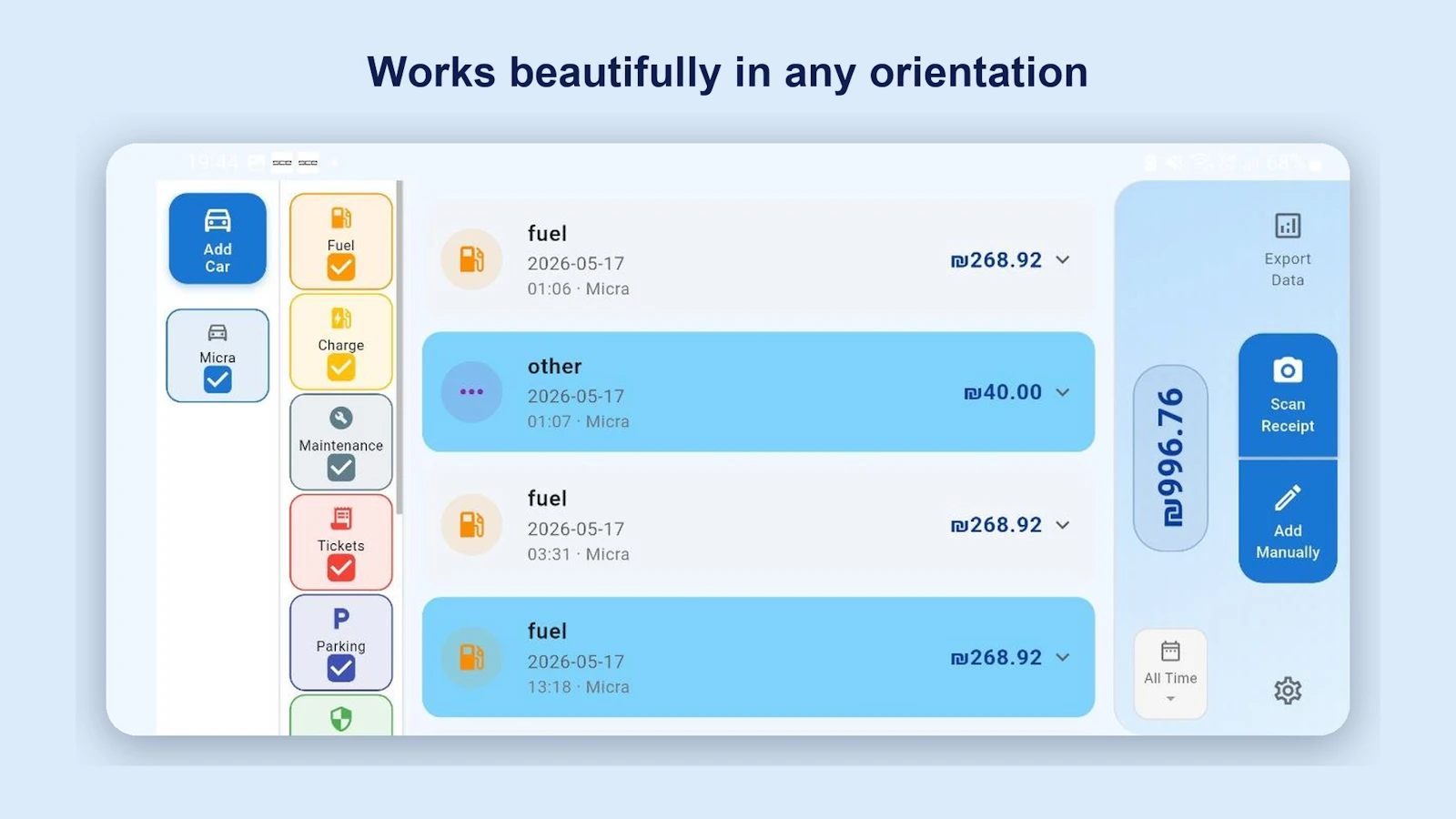Select the ₪40.00 amount text
This screenshot has width=1456, height=819.
(1003, 392)
